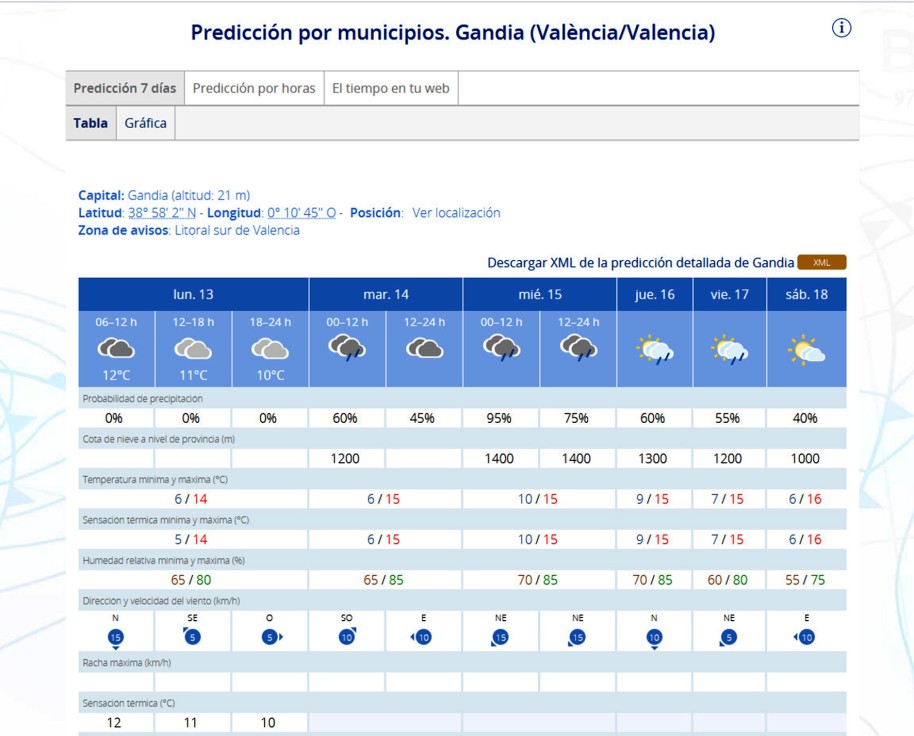Click Litoral sur de Valencia zone text

point(237,230)
